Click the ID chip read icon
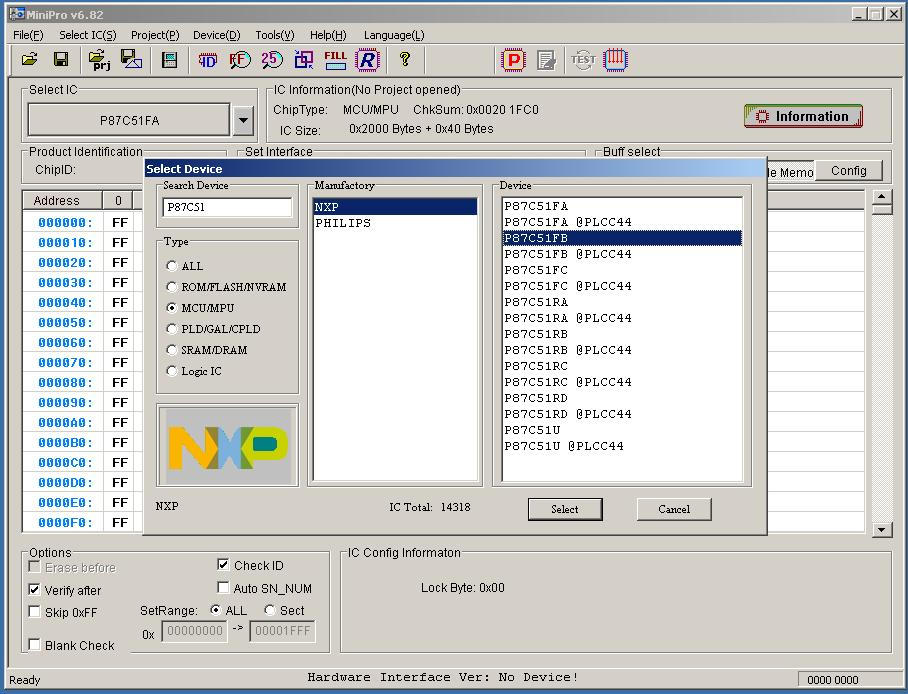 tap(207, 60)
